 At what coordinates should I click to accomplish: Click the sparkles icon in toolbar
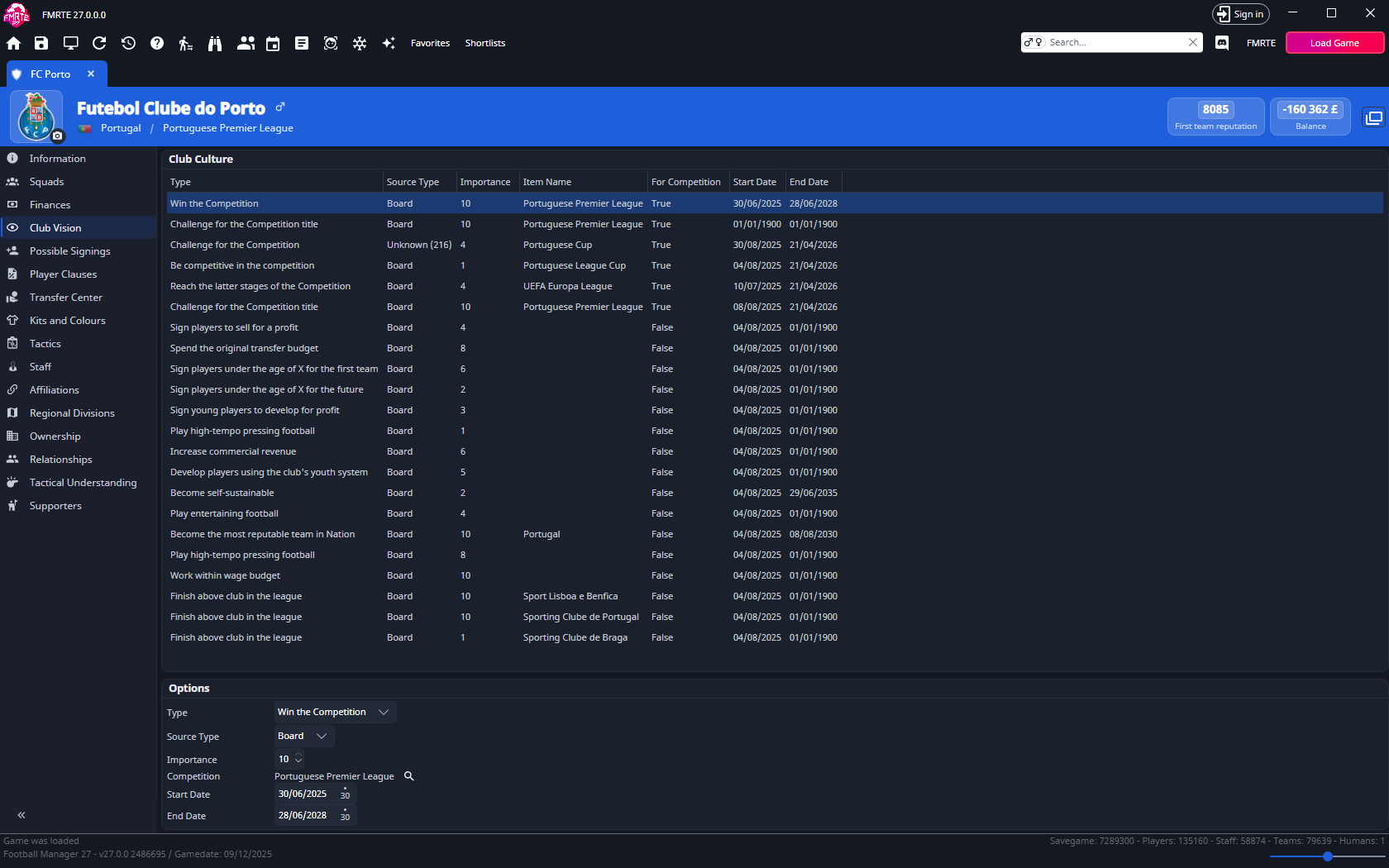(389, 43)
